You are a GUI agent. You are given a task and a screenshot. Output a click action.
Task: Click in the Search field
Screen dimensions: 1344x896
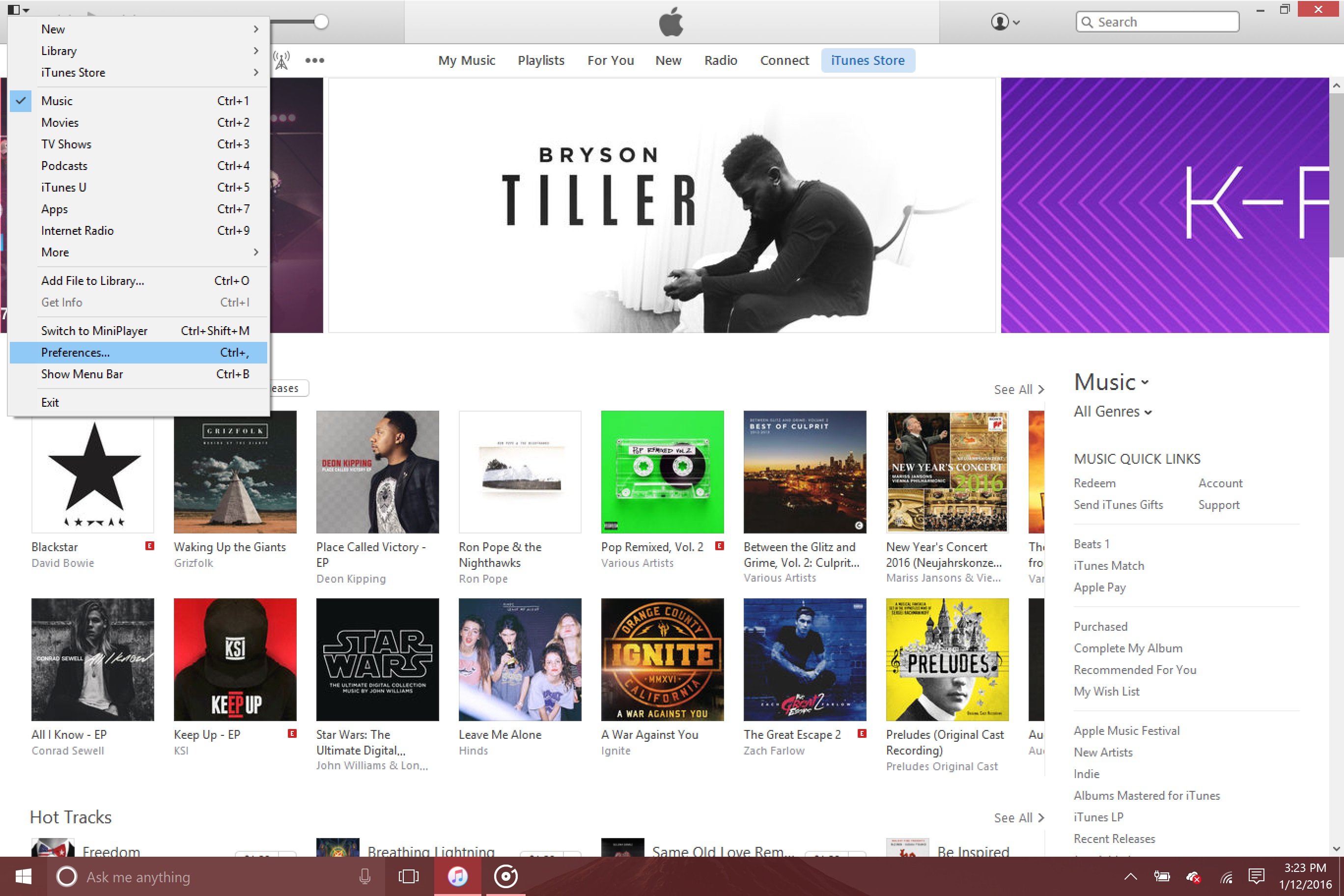[x=1157, y=22]
